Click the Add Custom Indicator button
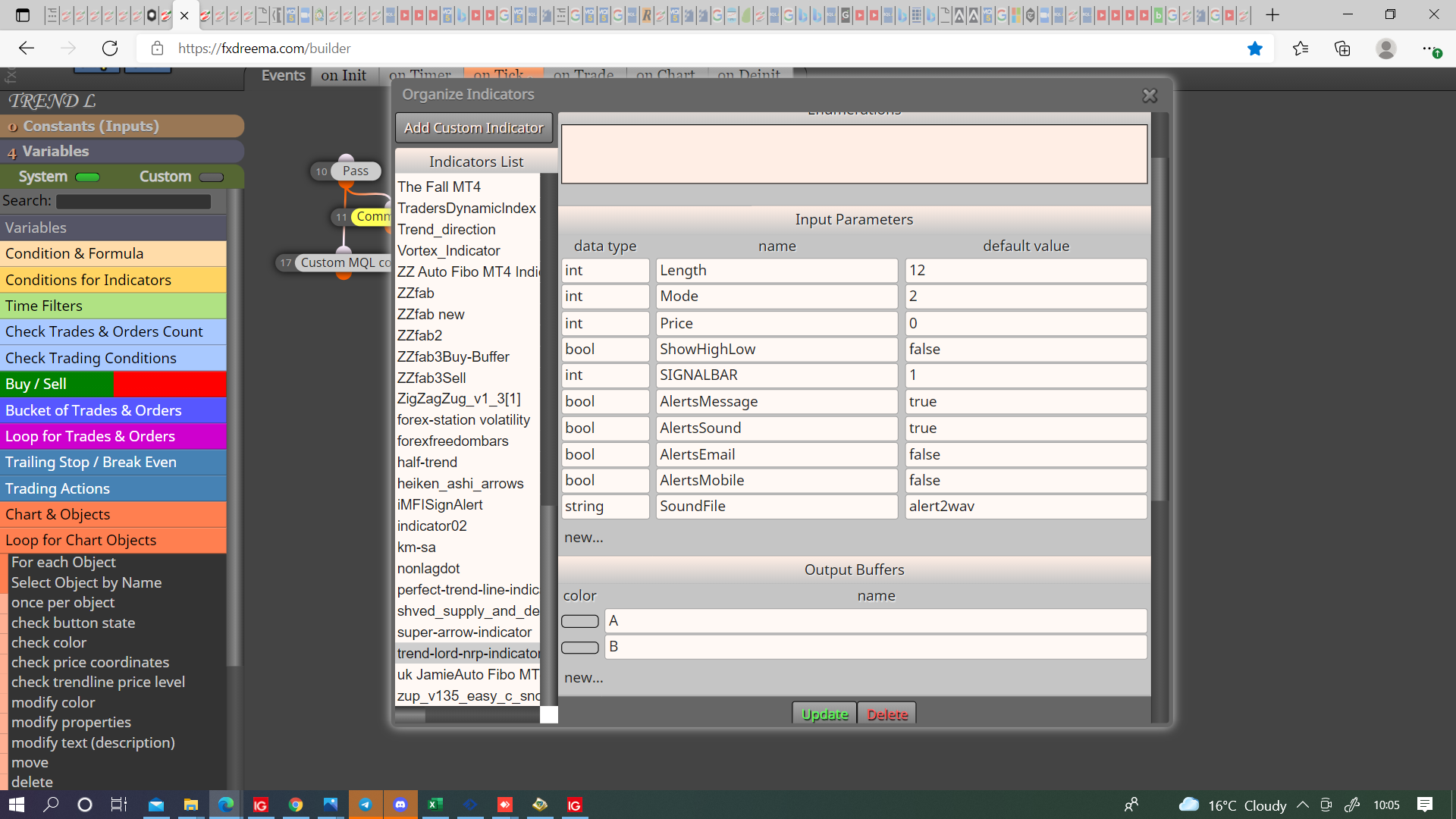This screenshot has height=819, width=1456. [474, 128]
